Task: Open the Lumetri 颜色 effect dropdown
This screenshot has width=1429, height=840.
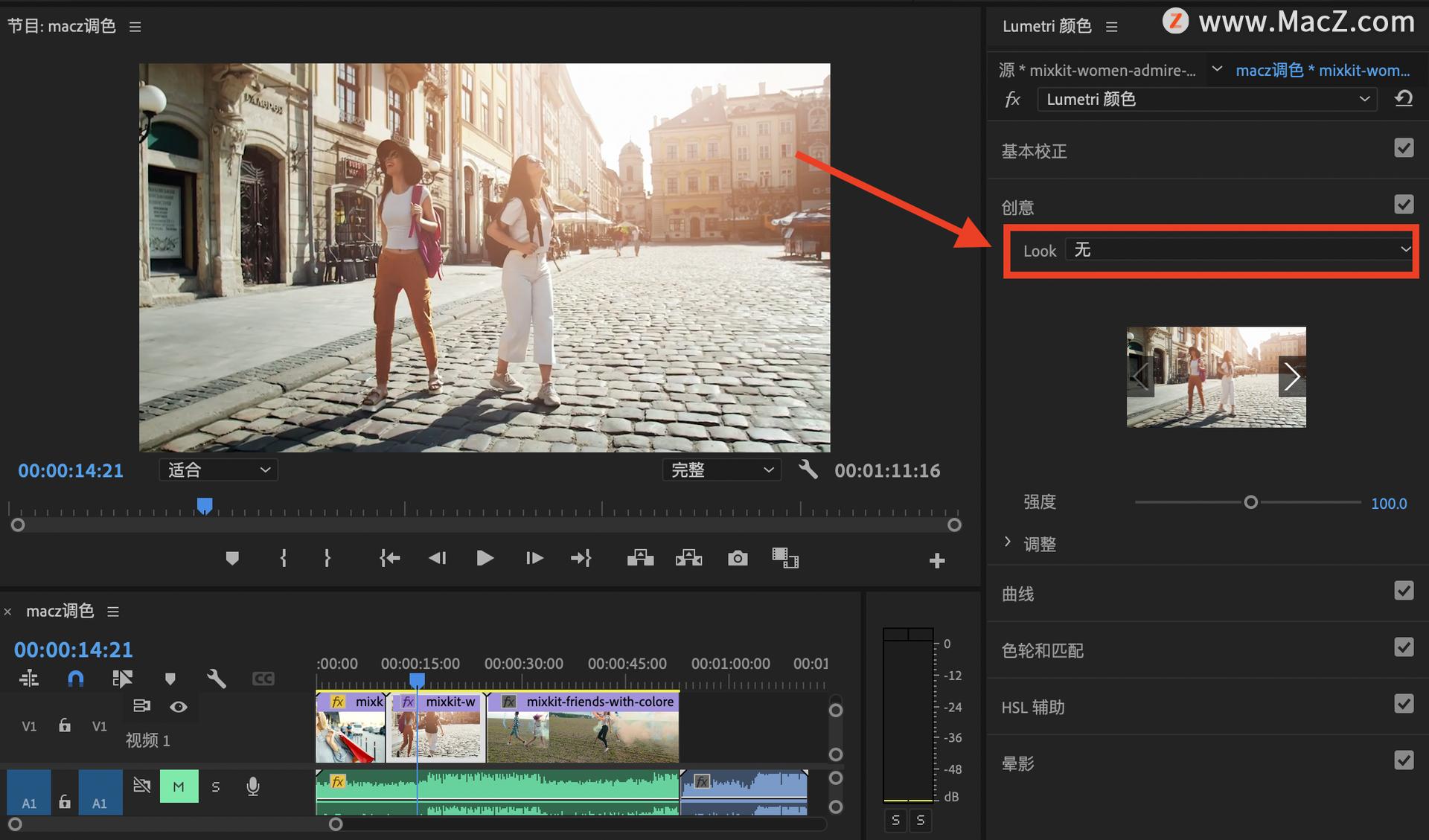Action: (1207, 99)
